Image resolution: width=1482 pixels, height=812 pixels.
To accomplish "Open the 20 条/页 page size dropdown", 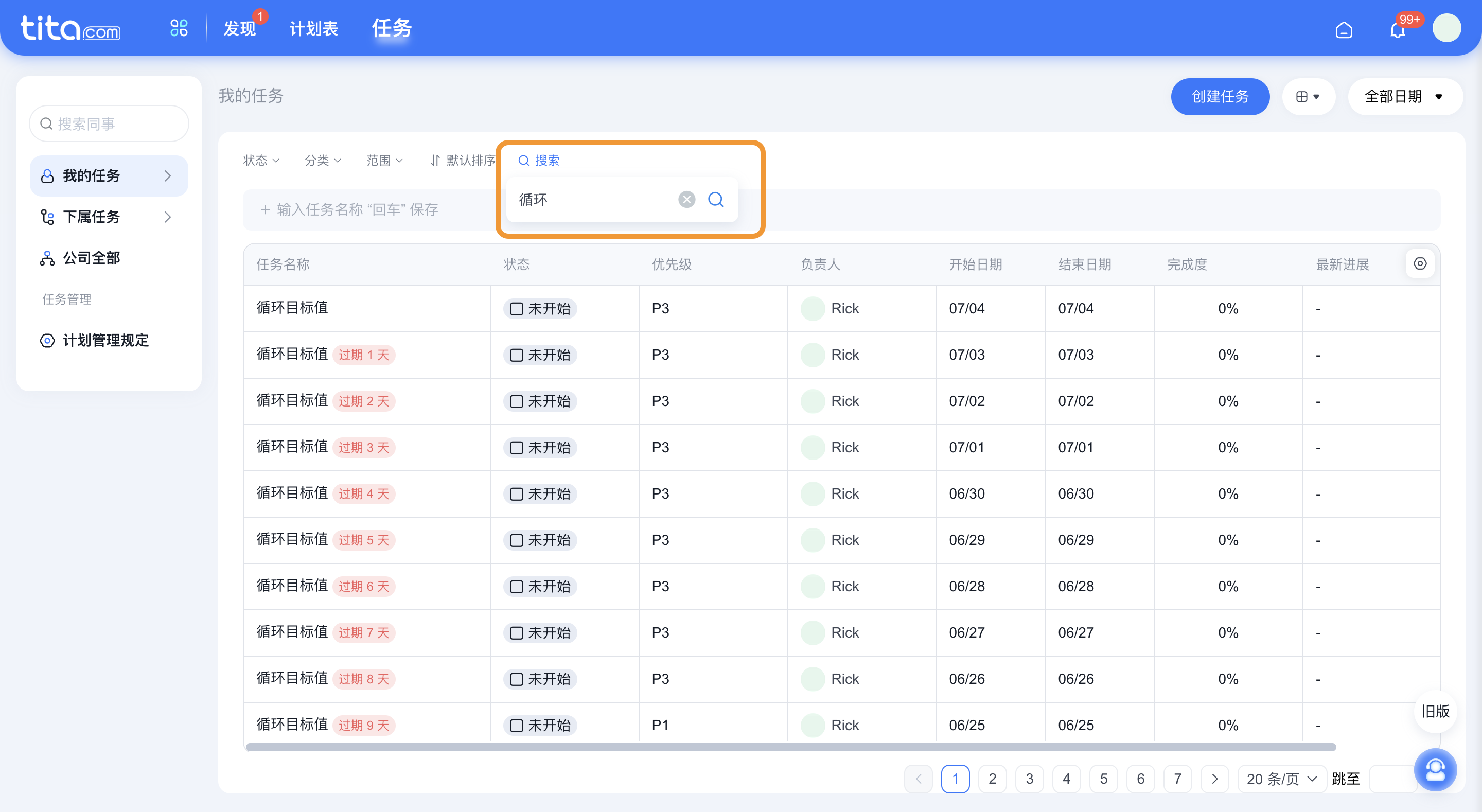I will [x=1282, y=779].
